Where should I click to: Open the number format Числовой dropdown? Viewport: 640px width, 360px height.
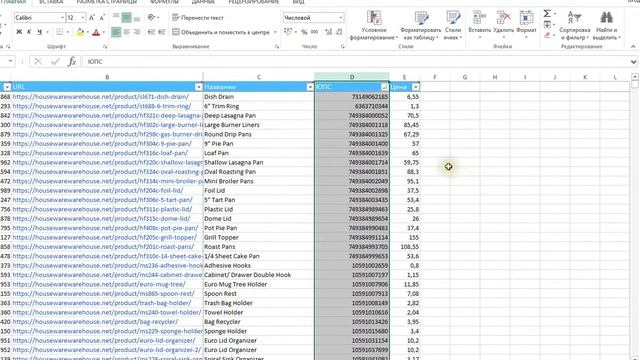coord(340,18)
